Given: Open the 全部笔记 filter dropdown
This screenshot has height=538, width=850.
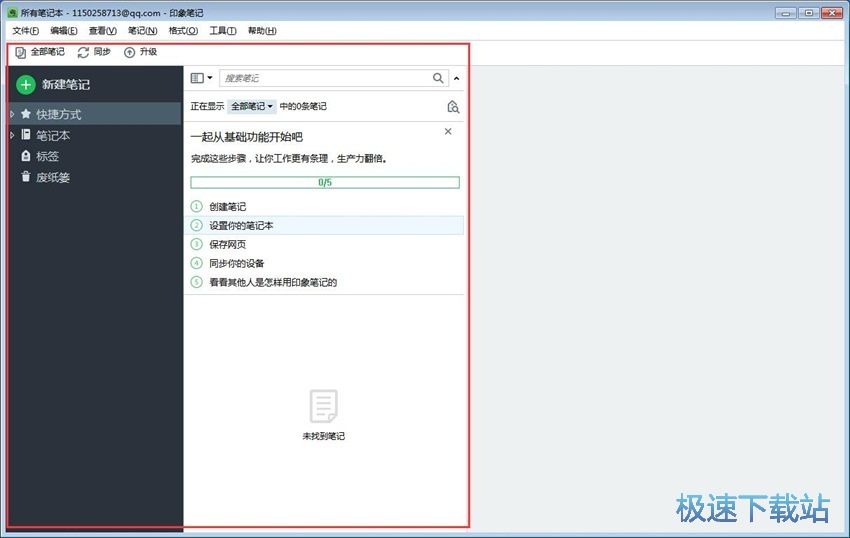Looking at the screenshot, I should pyautogui.click(x=252, y=106).
